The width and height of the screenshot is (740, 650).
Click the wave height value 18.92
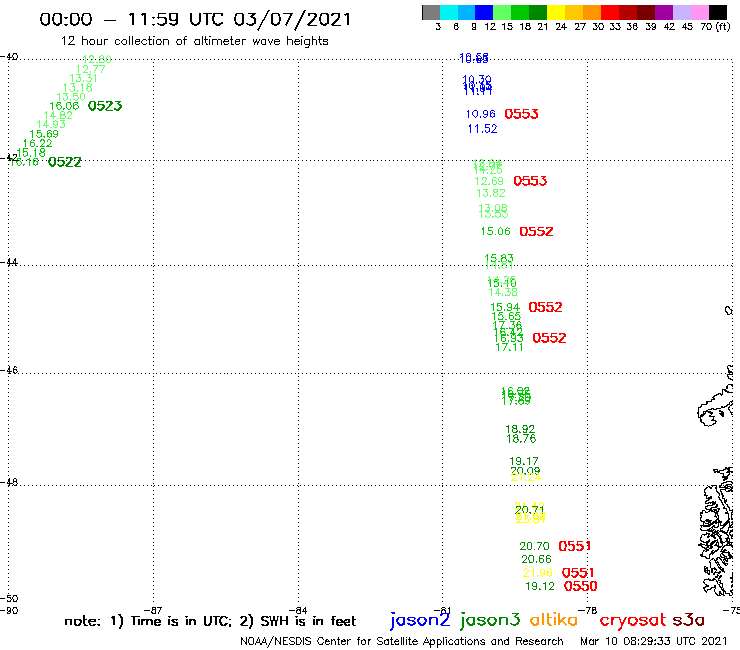520,429
